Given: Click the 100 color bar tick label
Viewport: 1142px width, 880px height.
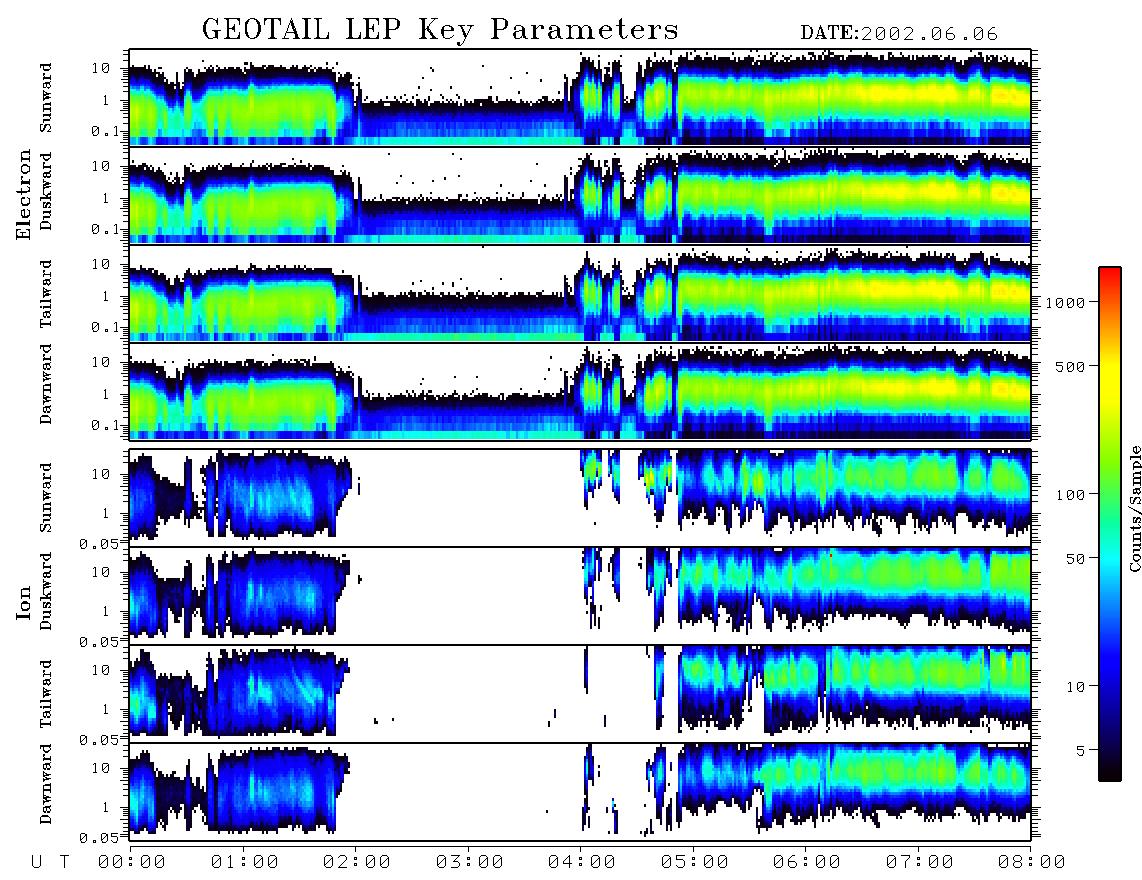Looking at the screenshot, I should (x=1071, y=495).
